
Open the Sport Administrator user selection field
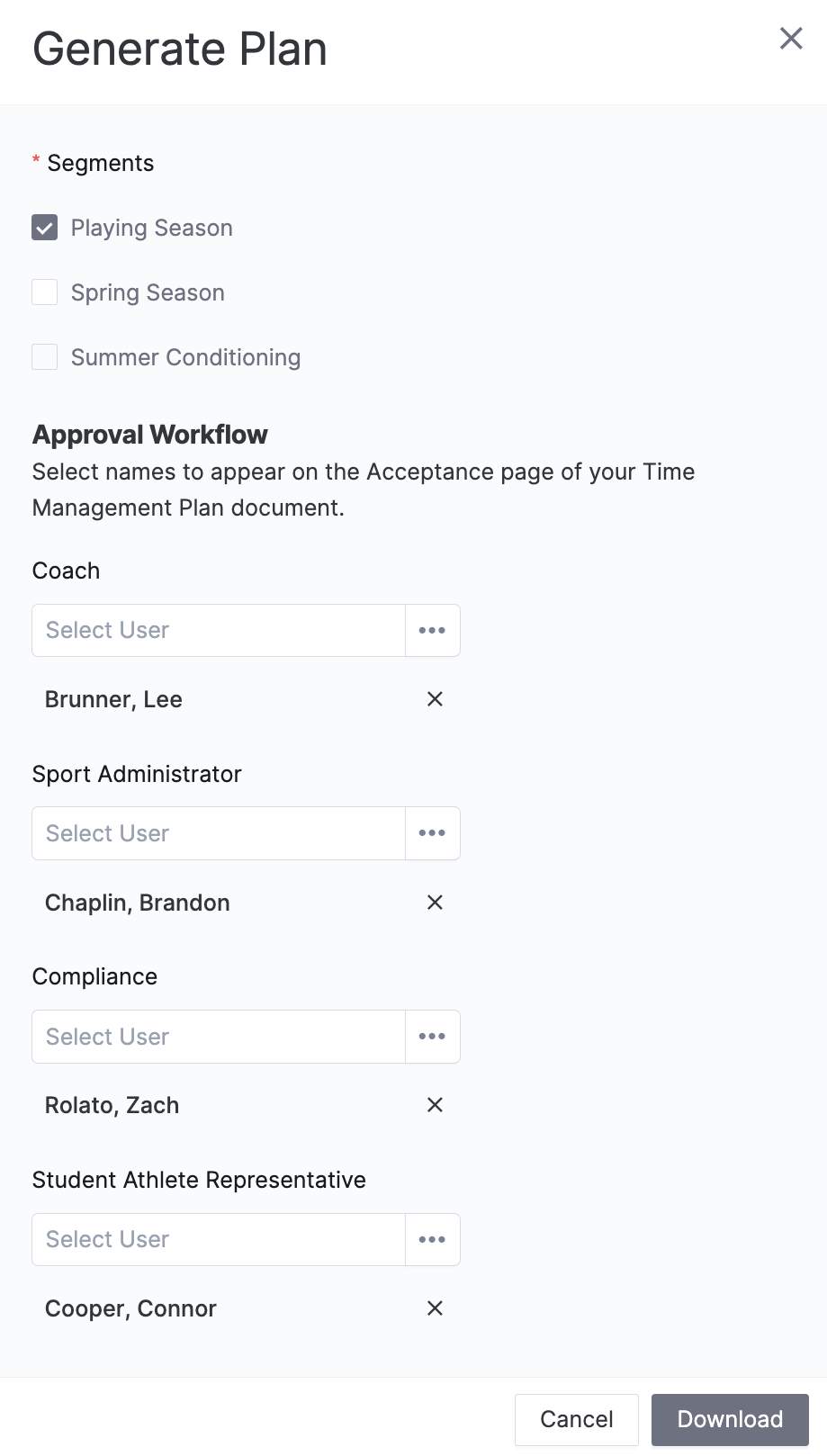pyautogui.click(x=216, y=832)
